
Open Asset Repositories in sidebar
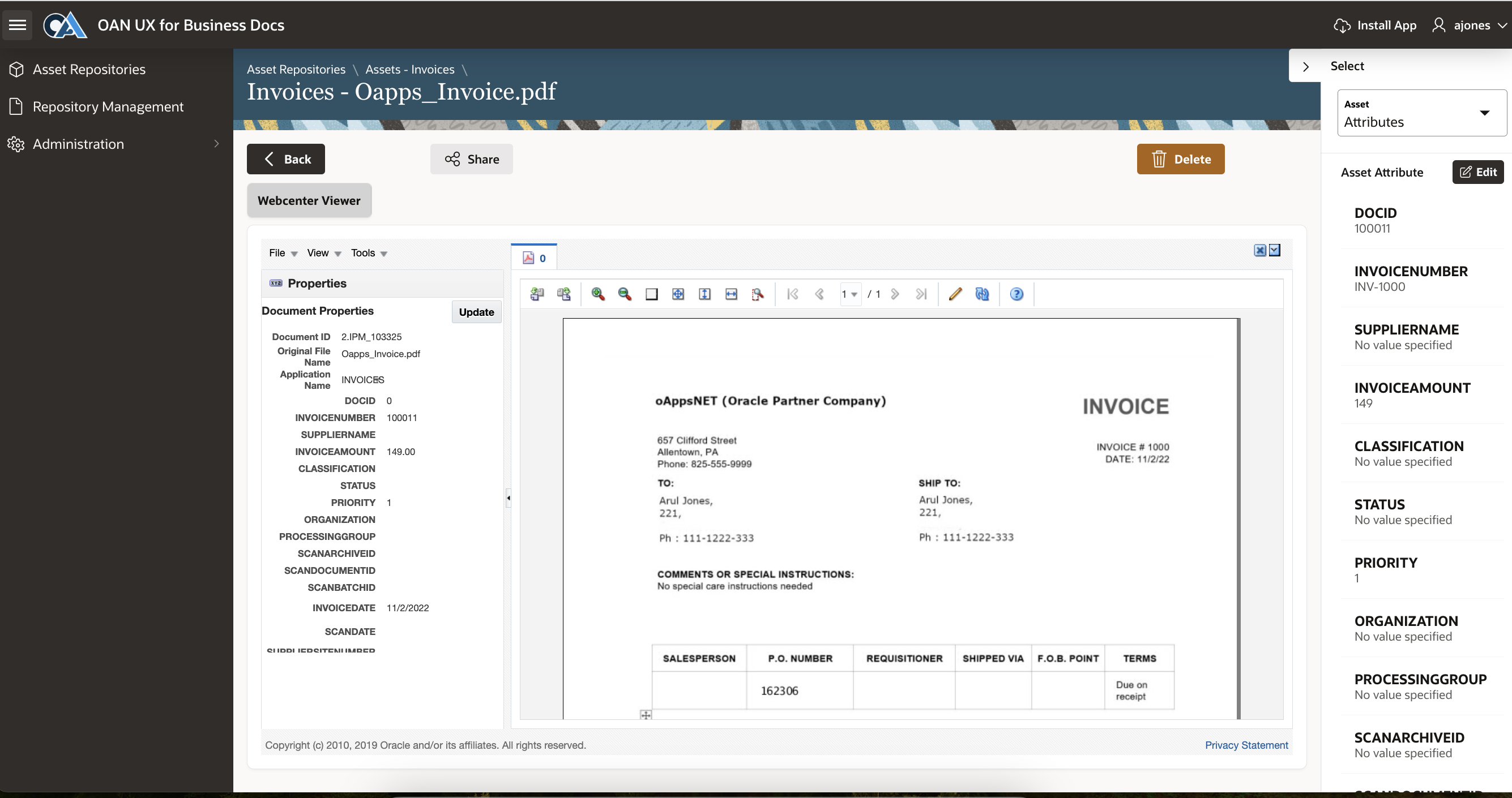(89, 69)
